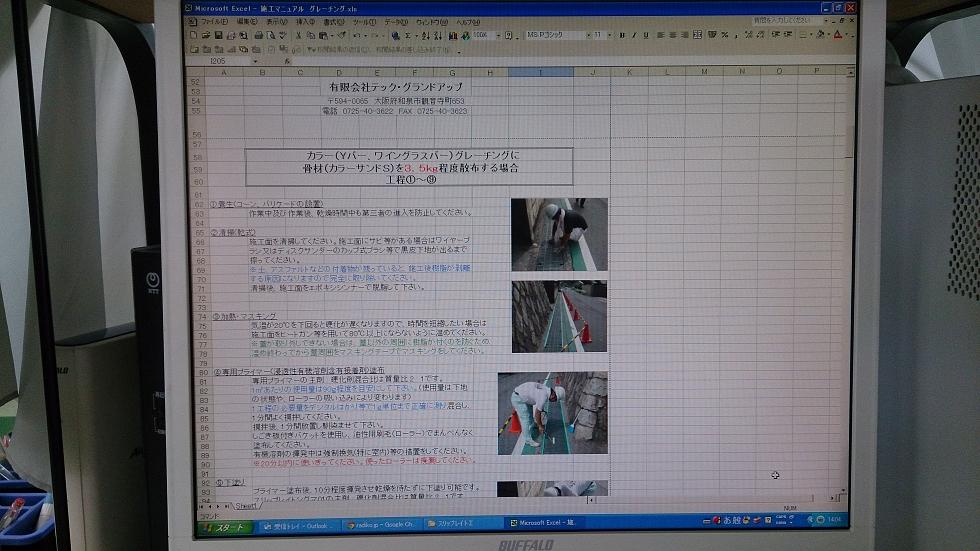The width and height of the screenshot is (980, 551).
Task: Open the font size dropdown
Action: point(609,35)
